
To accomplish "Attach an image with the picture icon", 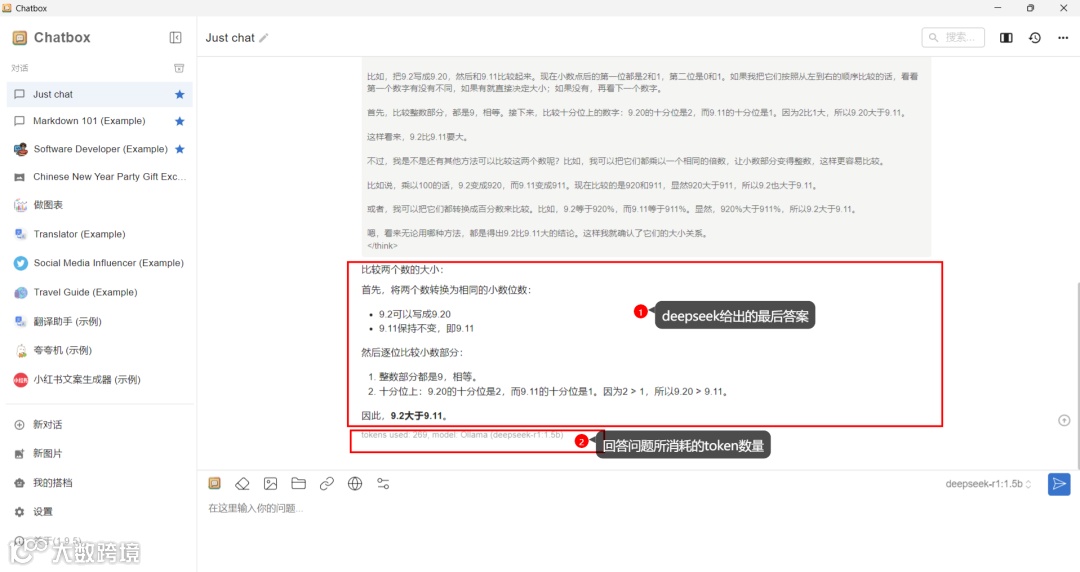I will (x=271, y=484).
